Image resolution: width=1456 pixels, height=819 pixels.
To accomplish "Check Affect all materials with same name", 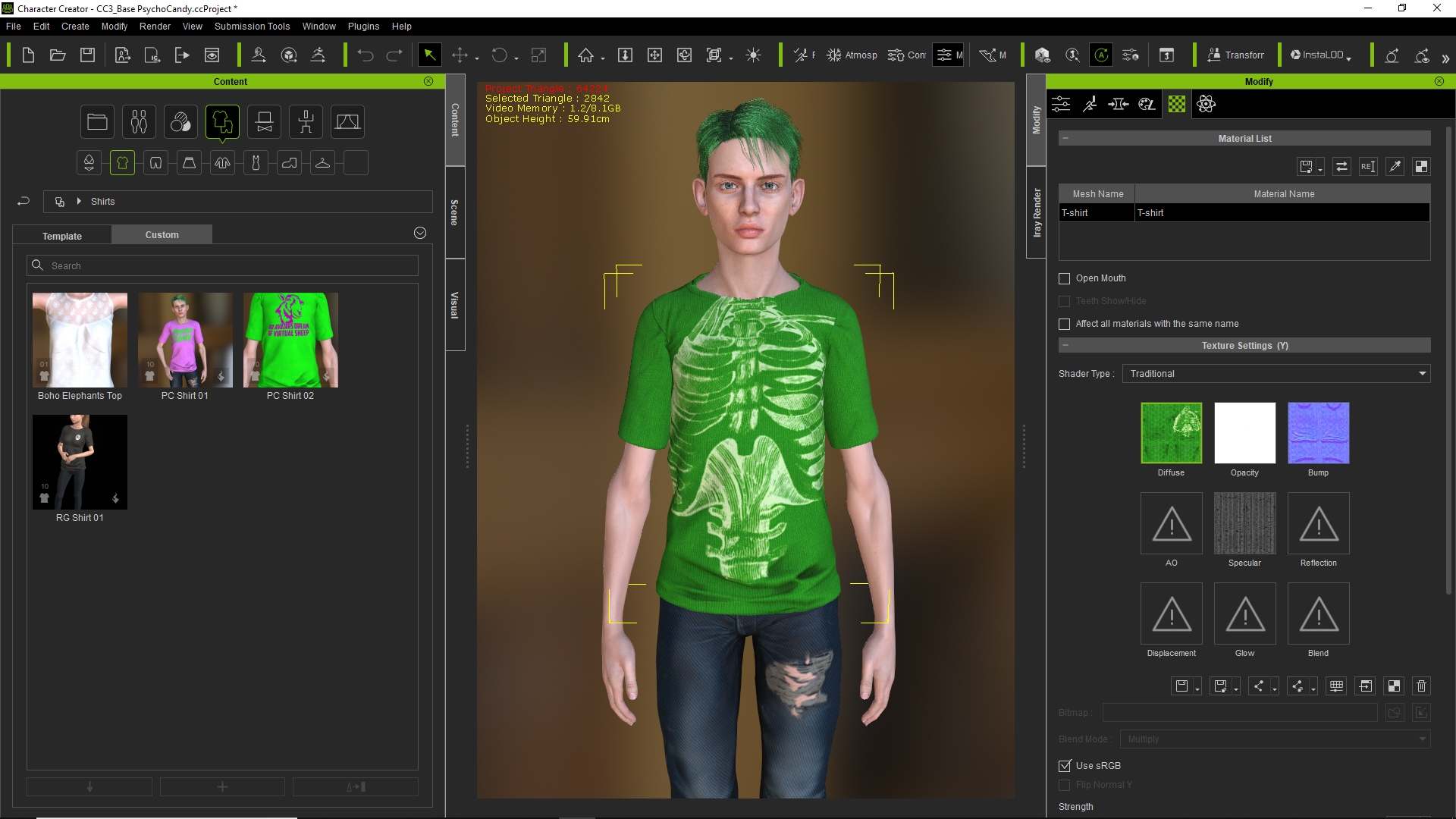I will [x=1065, y=324].
